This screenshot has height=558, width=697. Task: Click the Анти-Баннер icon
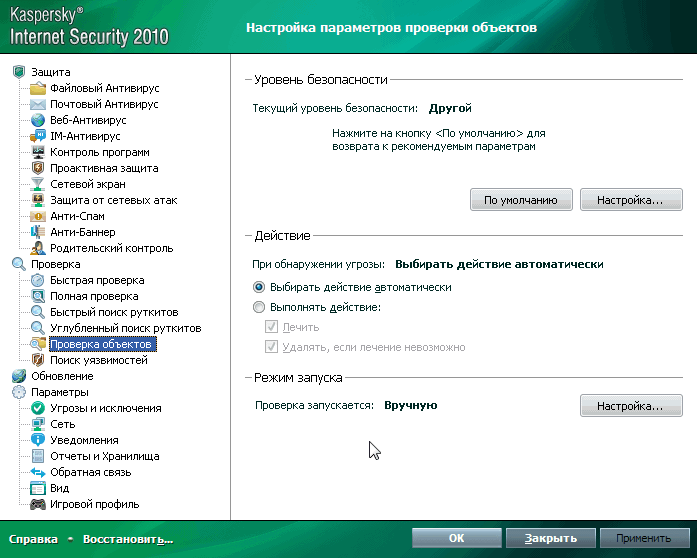(x=38, y=232)
